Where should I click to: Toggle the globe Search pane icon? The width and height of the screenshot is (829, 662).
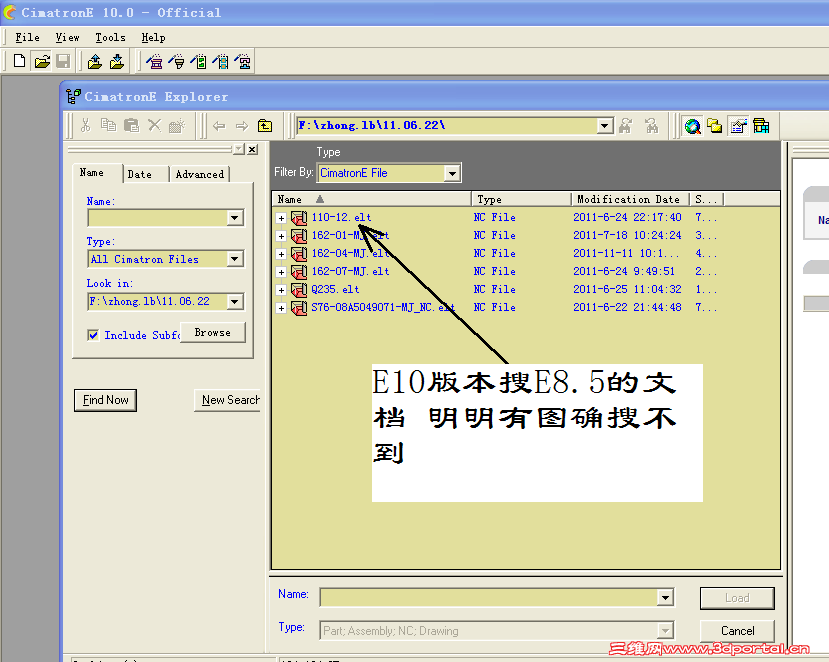(692, 126)
